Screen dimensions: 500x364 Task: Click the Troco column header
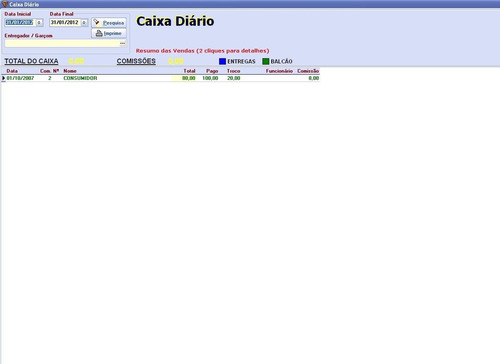233,71
